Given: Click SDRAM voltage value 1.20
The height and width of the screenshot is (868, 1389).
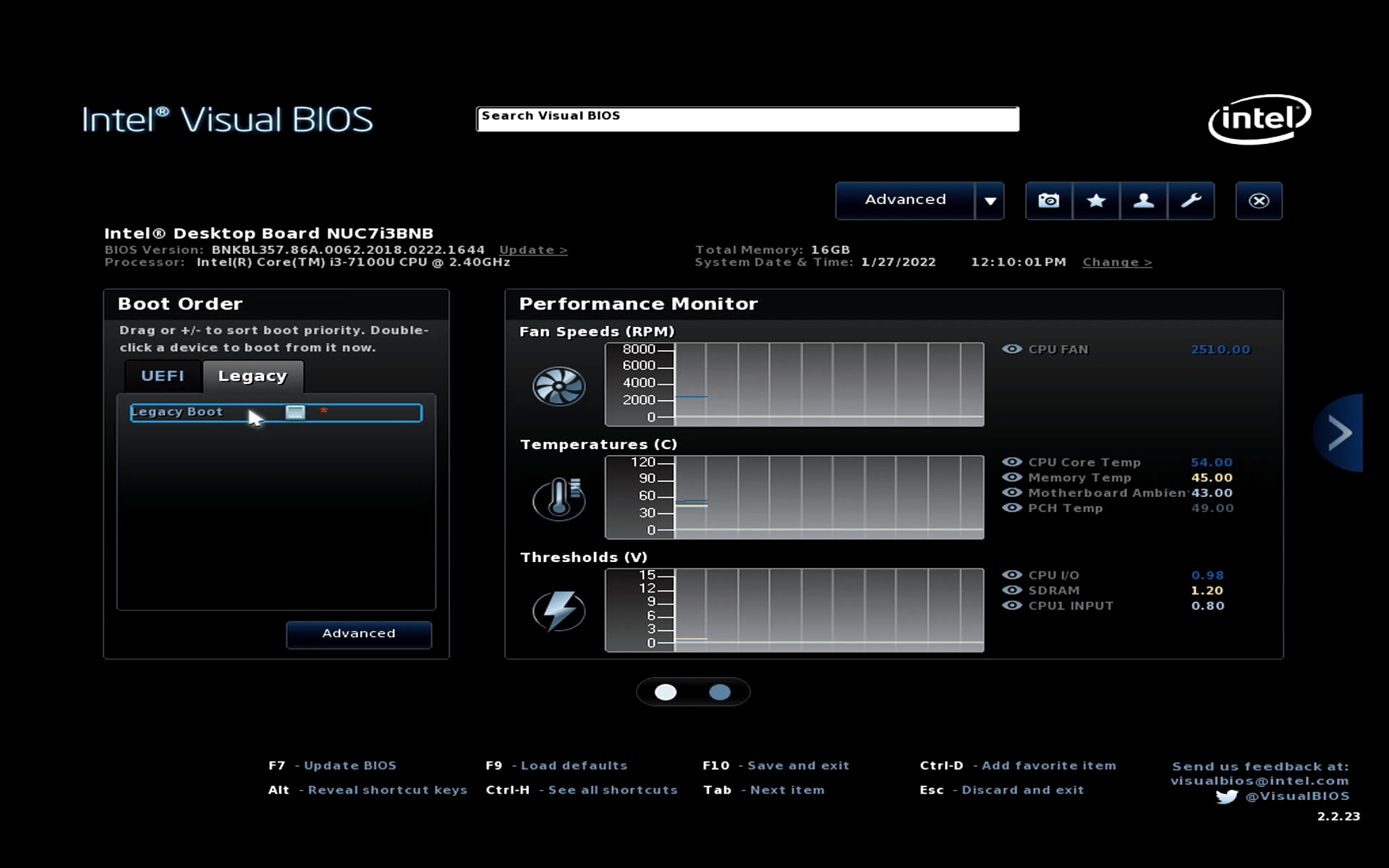Looking at the screenshot, I should 1207,590.
